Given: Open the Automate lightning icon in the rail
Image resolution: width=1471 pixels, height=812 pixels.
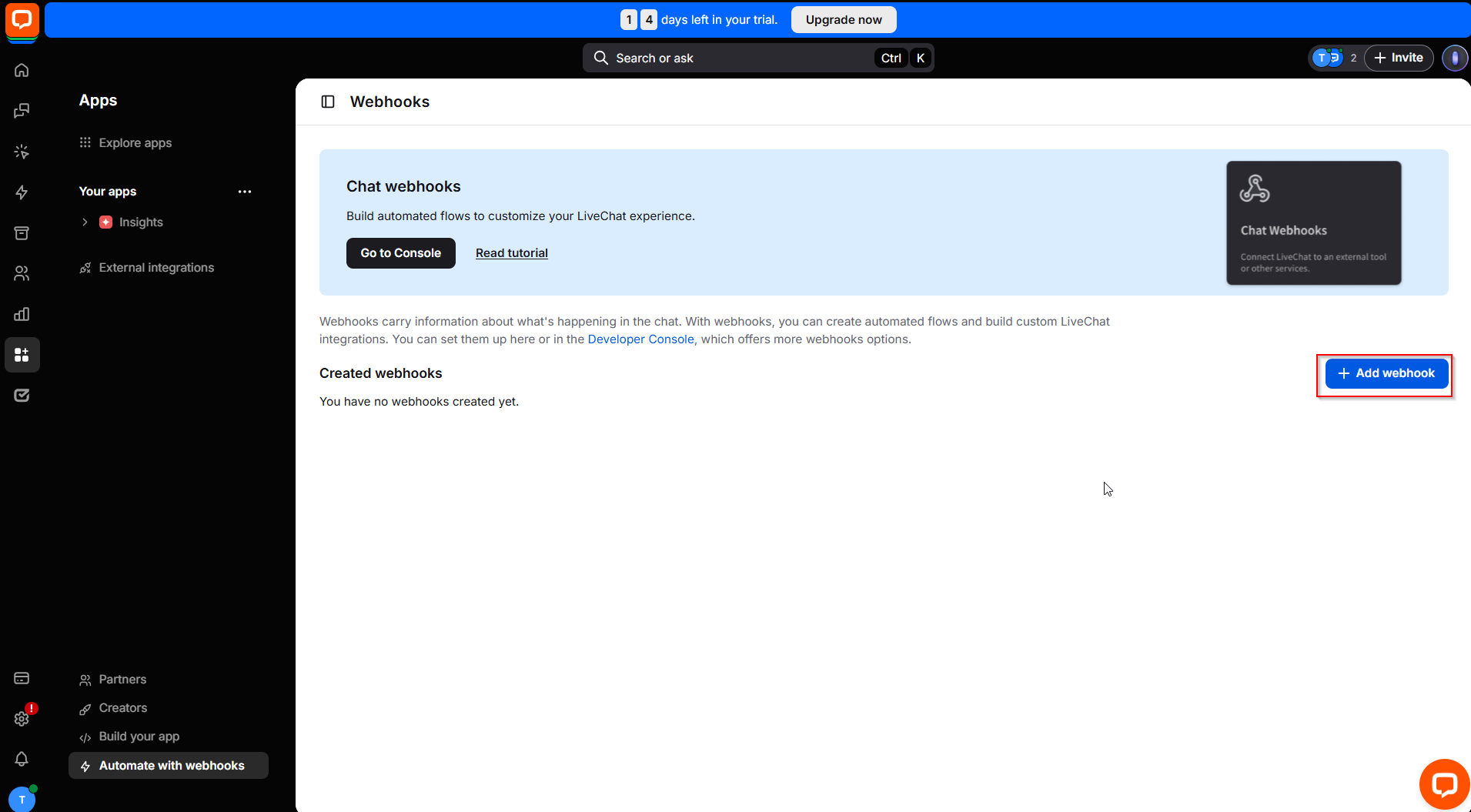Looking at the screenshot, I should click(22, 192).
